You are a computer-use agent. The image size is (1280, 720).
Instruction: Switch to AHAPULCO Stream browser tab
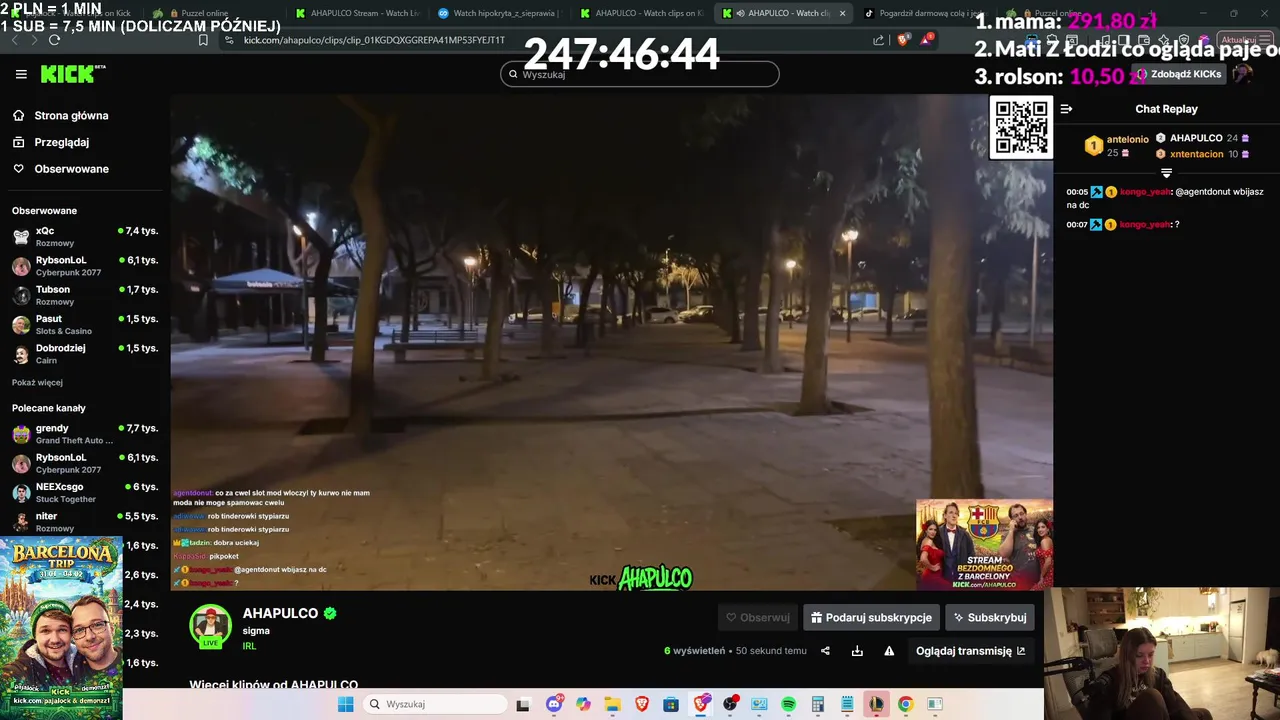(x=360, y=13)
